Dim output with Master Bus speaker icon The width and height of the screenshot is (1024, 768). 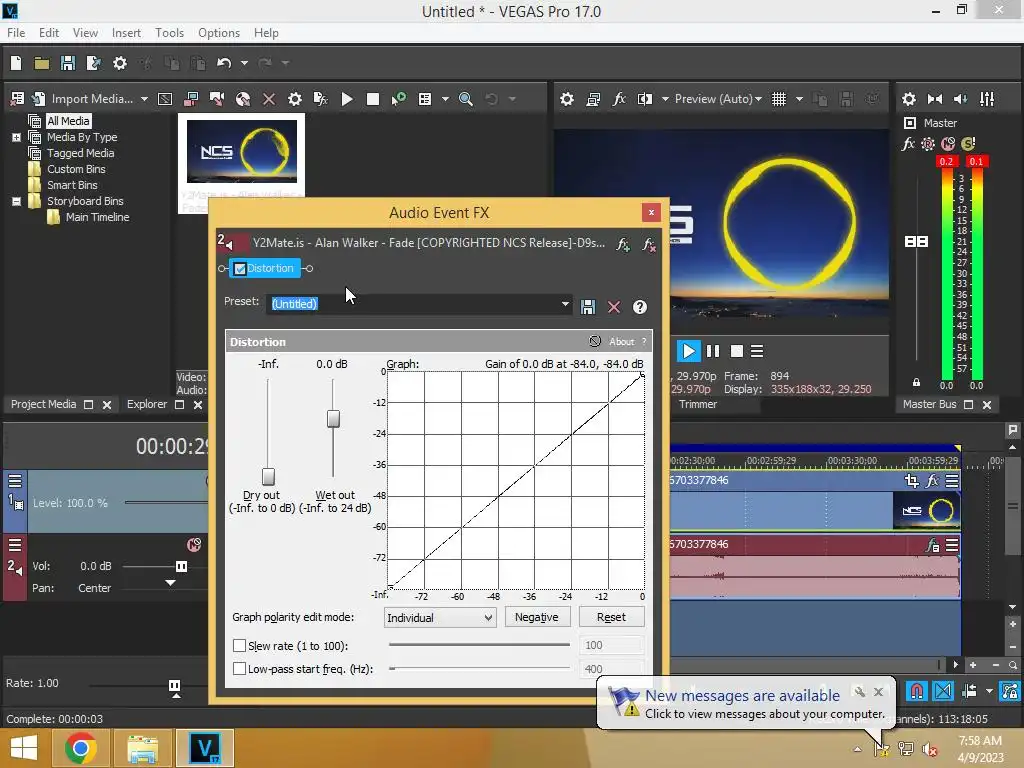pos(961,99)
